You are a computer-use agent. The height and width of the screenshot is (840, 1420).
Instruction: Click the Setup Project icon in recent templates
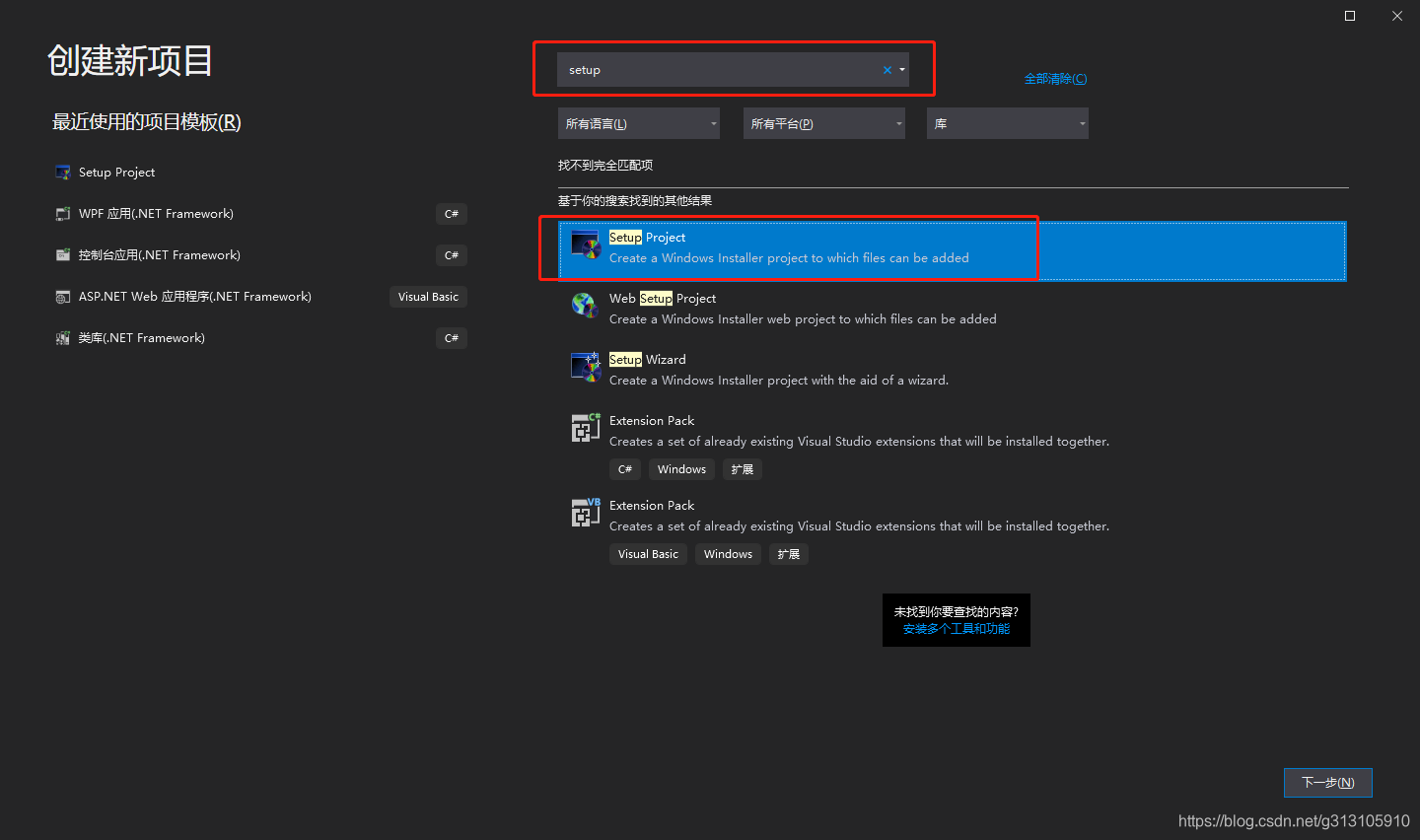pyautogui.click(x=63, y=173)
